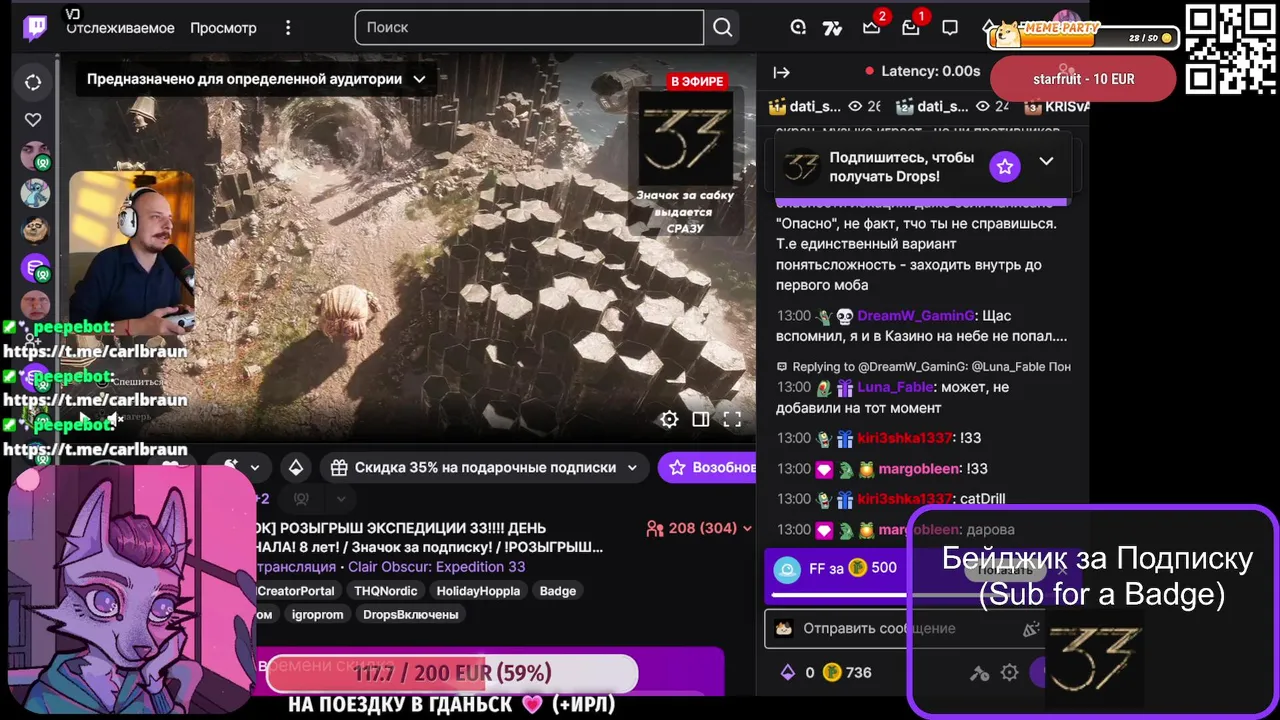Click 117.7 / 200 EUR goal progress bar
The width and height of the screenshot is (1280, 720).
coord(452,673)
